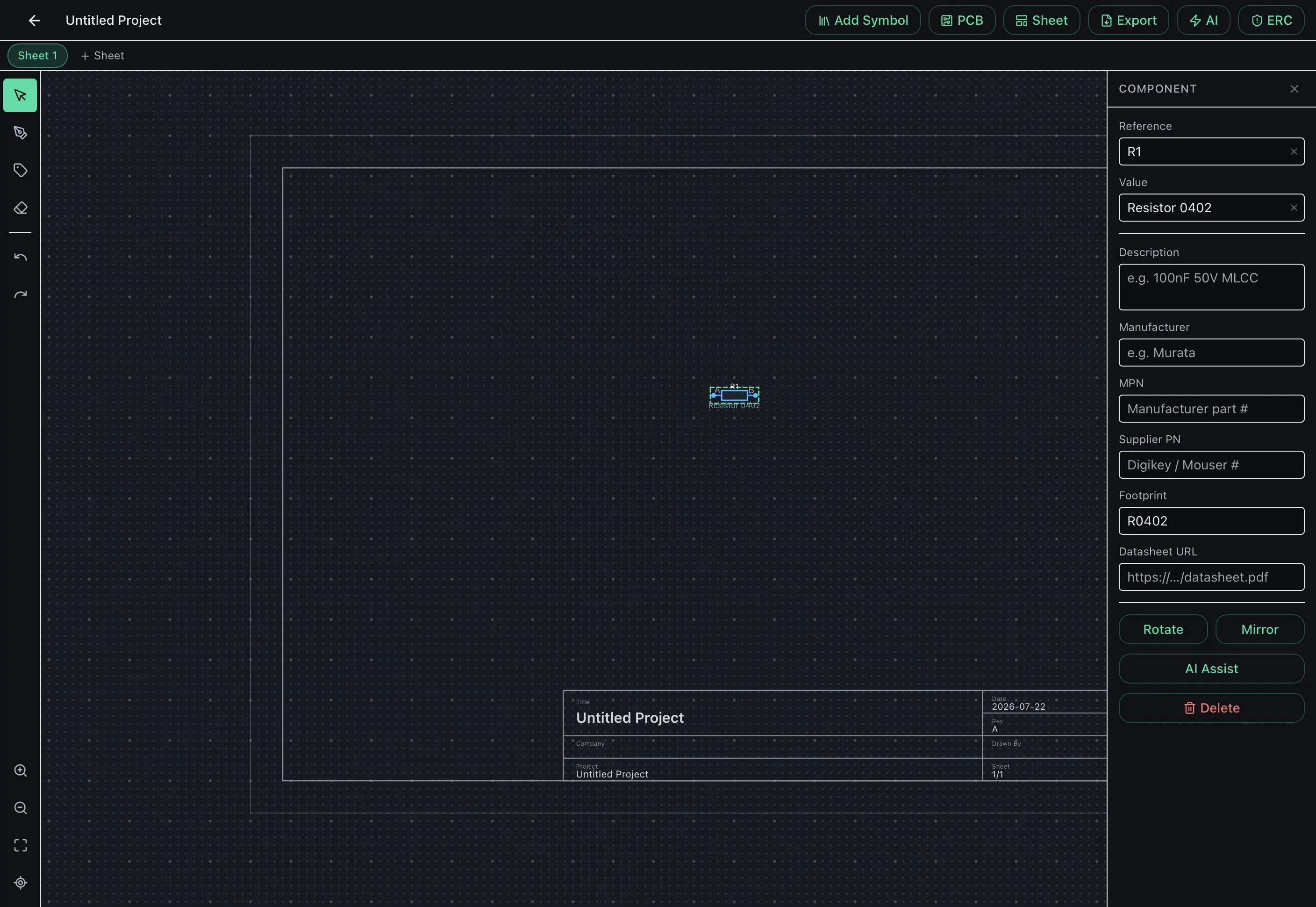Undo the last action
The height and width of the screenshot is (907, 1316).
[x=21, y=258]
